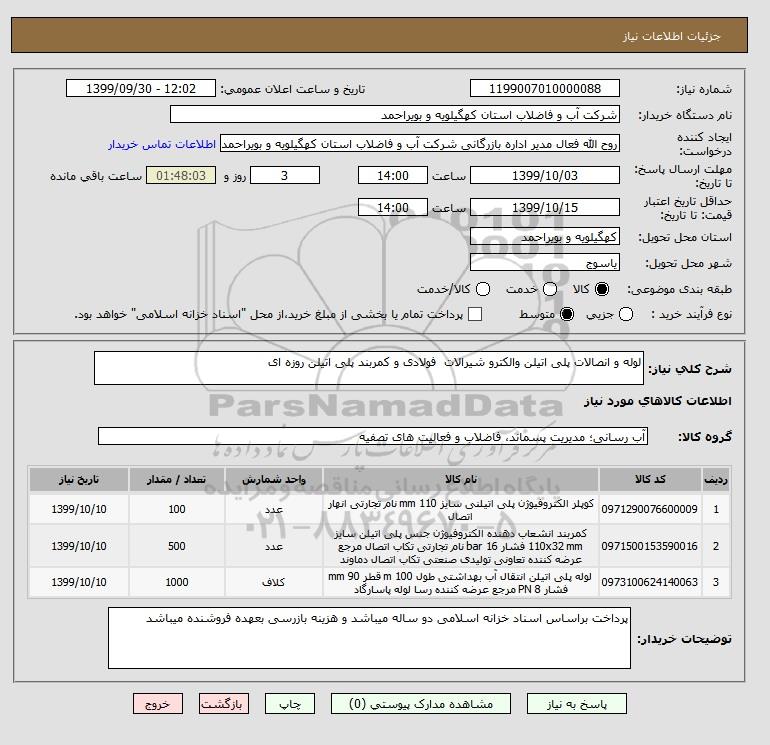Click the price validity date 1399/10/15
The width and height of the screenshot is (770, 745).
pos(545,207)
